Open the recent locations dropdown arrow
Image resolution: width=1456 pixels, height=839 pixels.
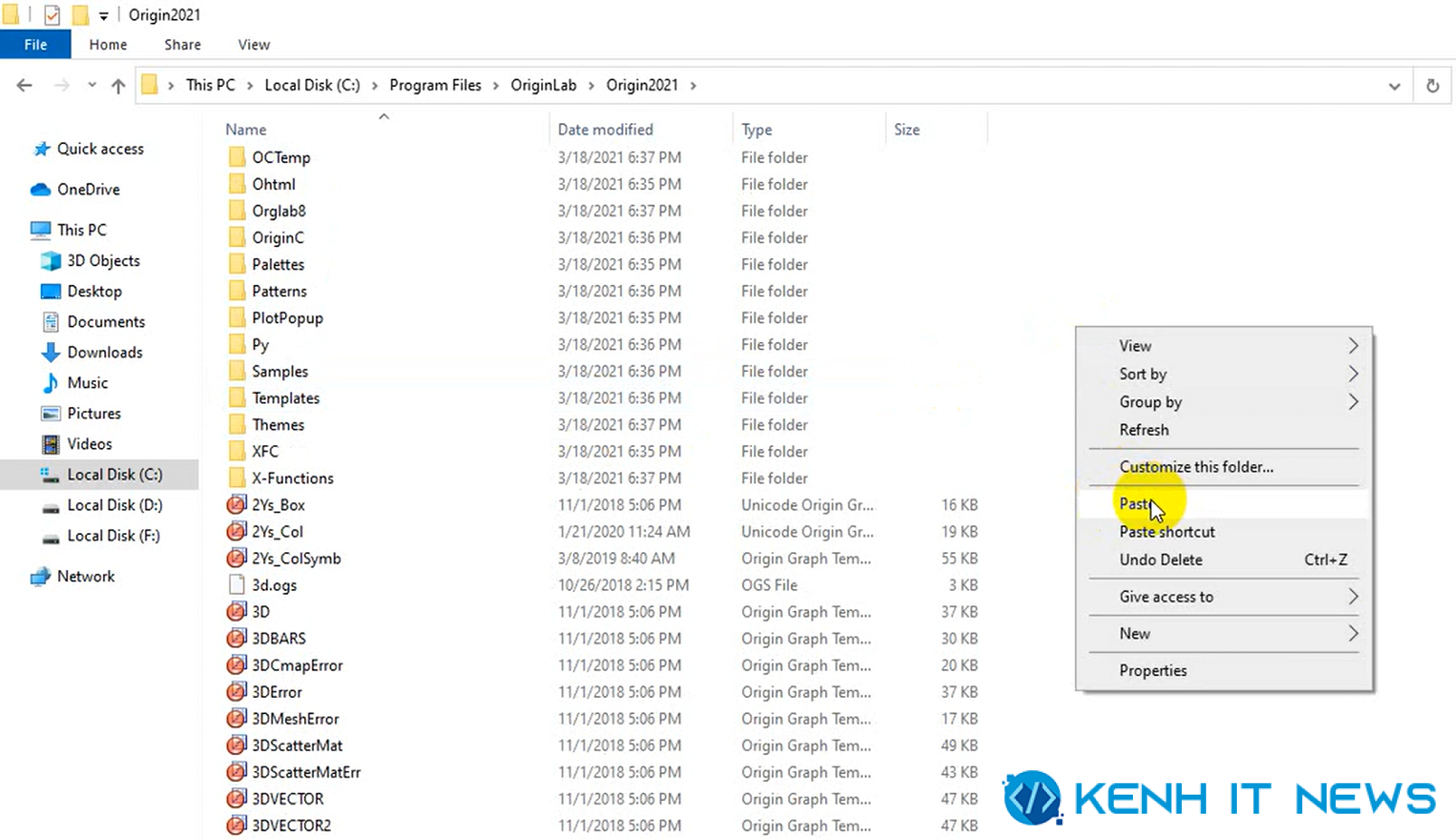(91, 85)
